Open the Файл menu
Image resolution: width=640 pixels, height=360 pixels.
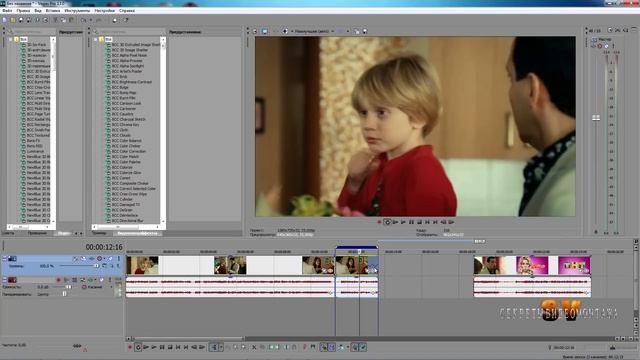[7, 11]
